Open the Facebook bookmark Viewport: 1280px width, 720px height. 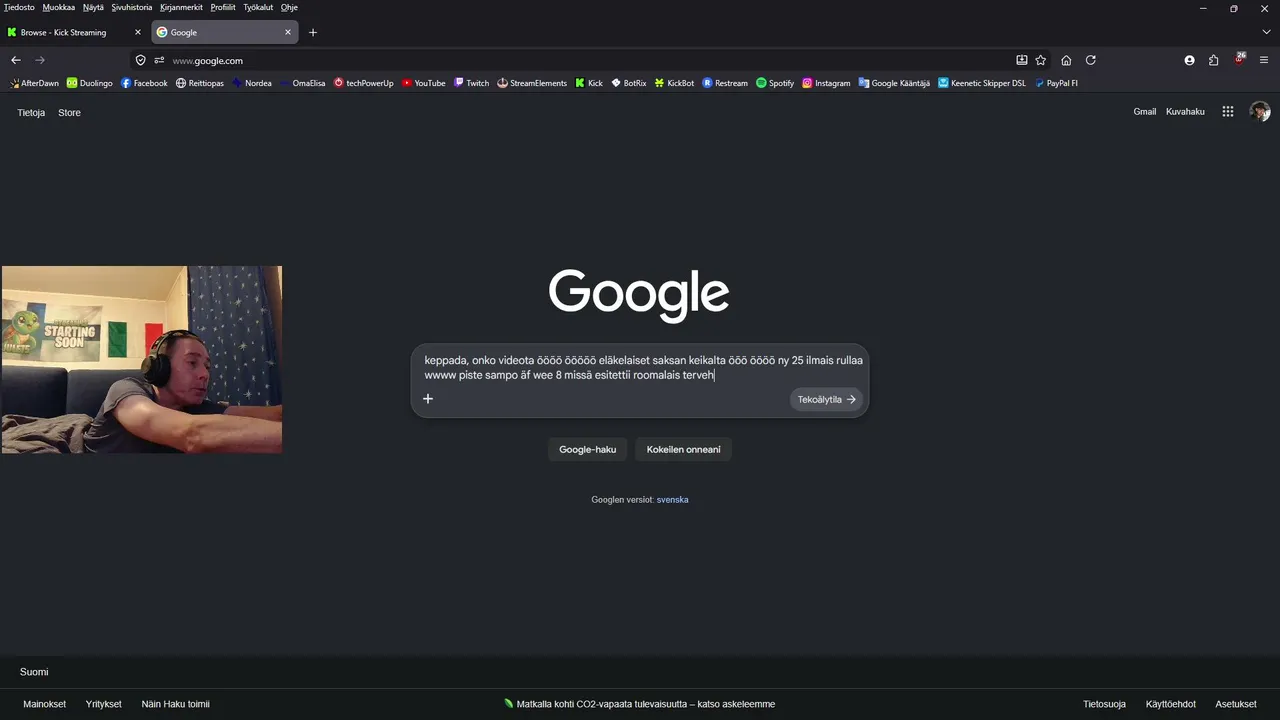point(144,83)
